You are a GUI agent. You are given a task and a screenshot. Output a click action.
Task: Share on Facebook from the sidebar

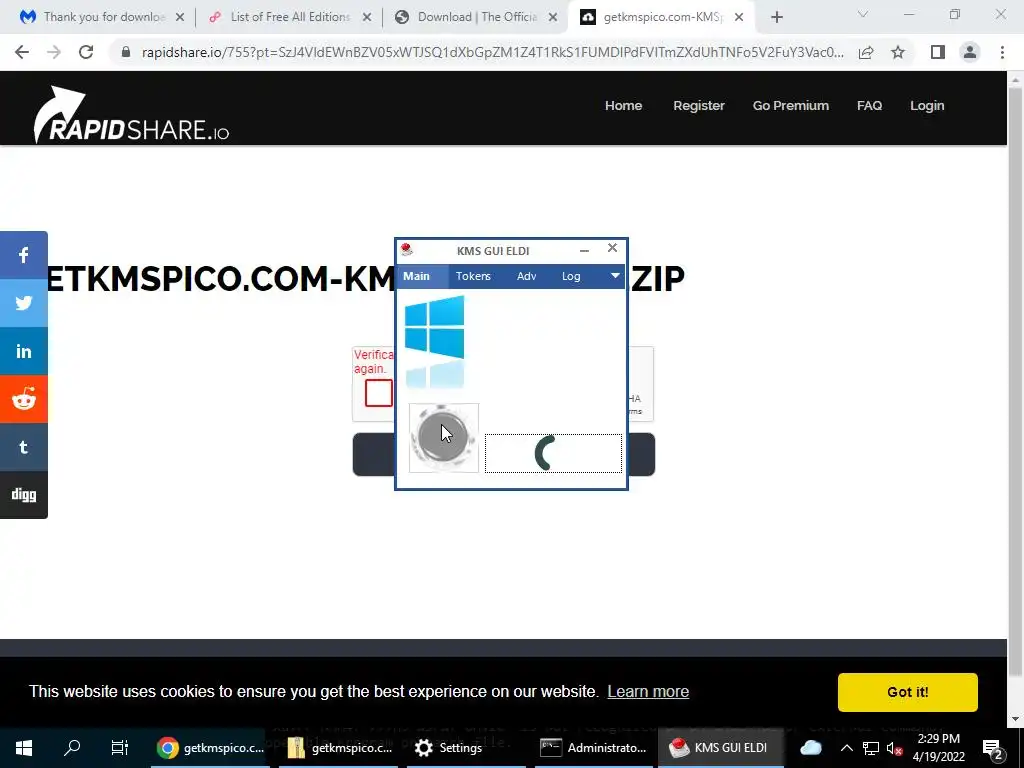click(x=24, y=255)
